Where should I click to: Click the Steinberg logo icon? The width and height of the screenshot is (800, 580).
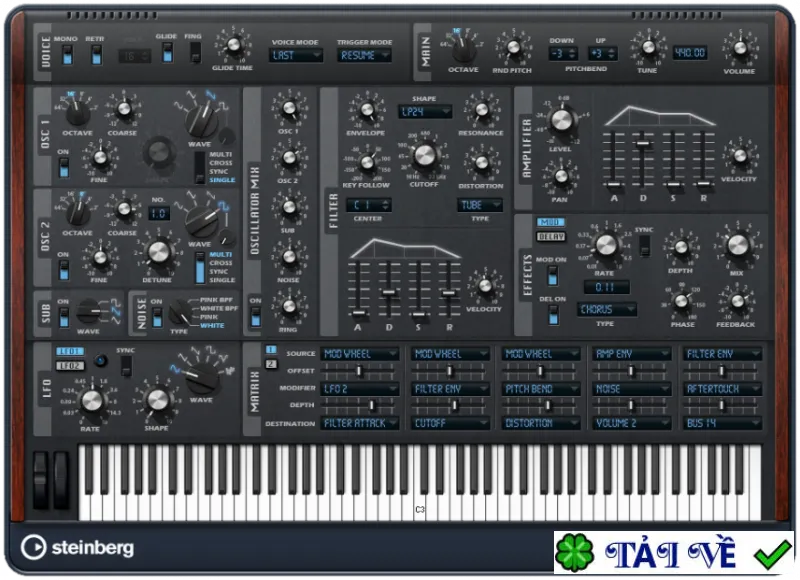point(33,547)
